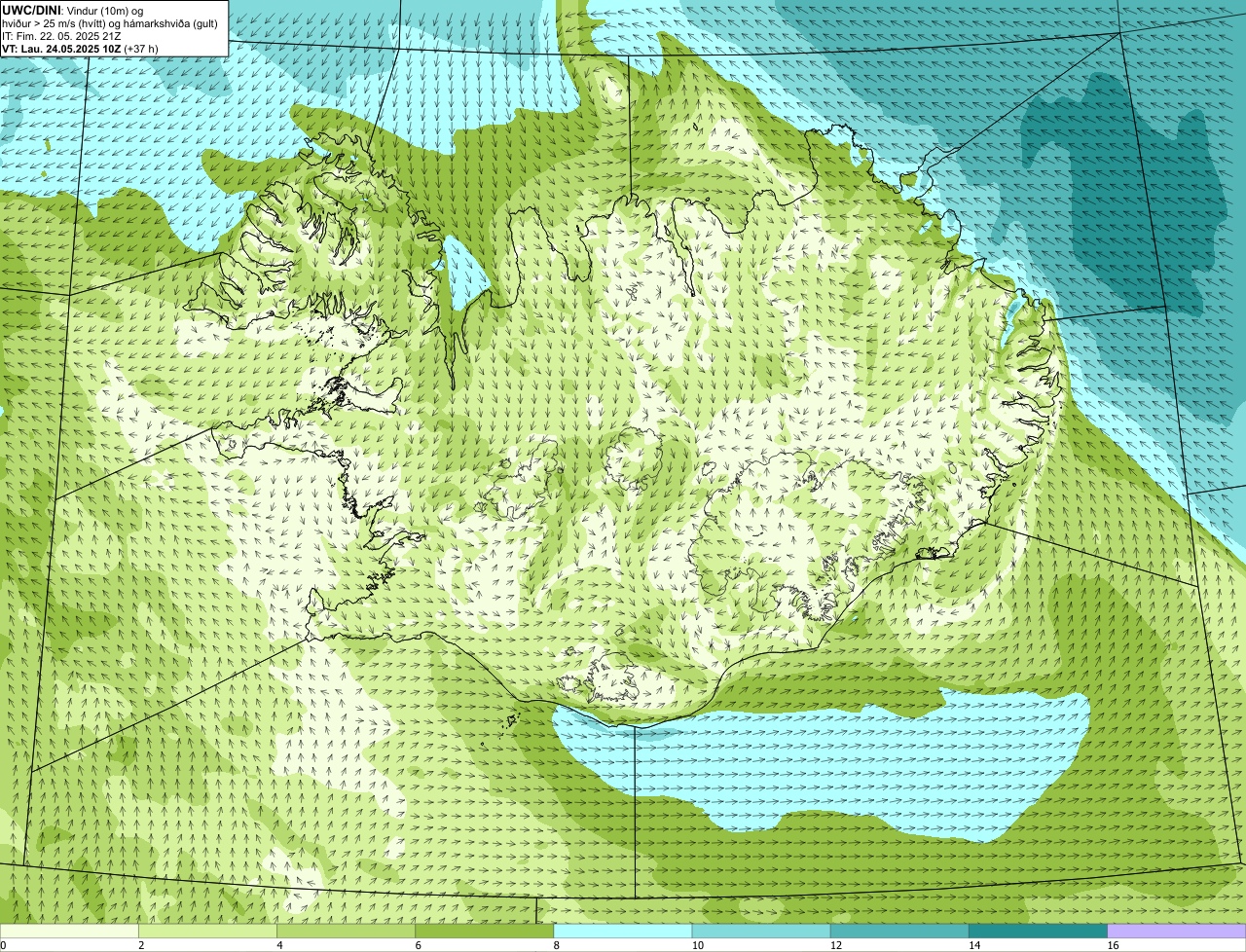
Task: Pick the medium green 4–6 m/s legend swatch
Action: (346, 931)
